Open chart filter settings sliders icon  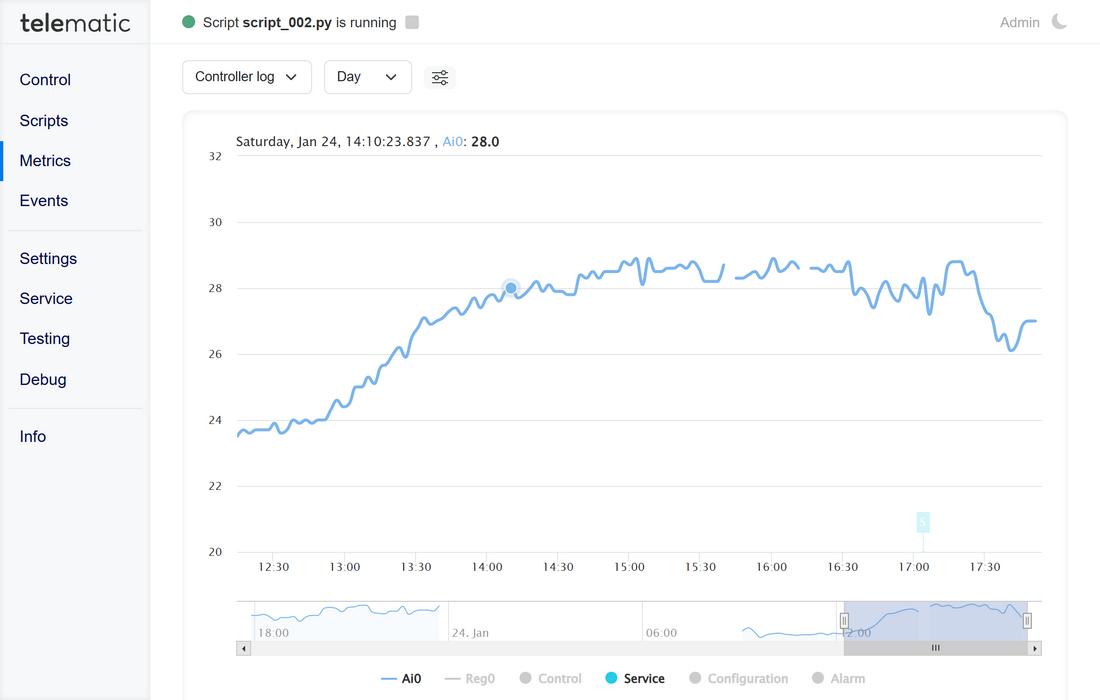click(440, 77)
